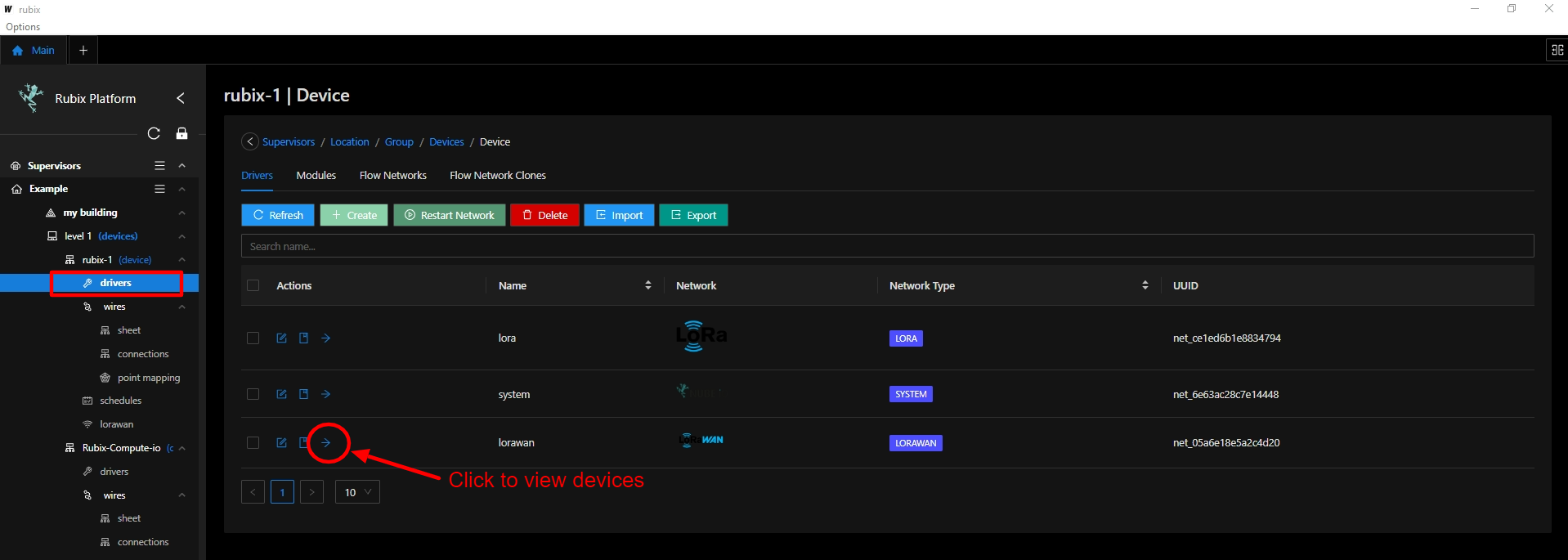1568x560 pixels.
Task: Collapse the Example tree node
Action: click(x=181, y=189)
